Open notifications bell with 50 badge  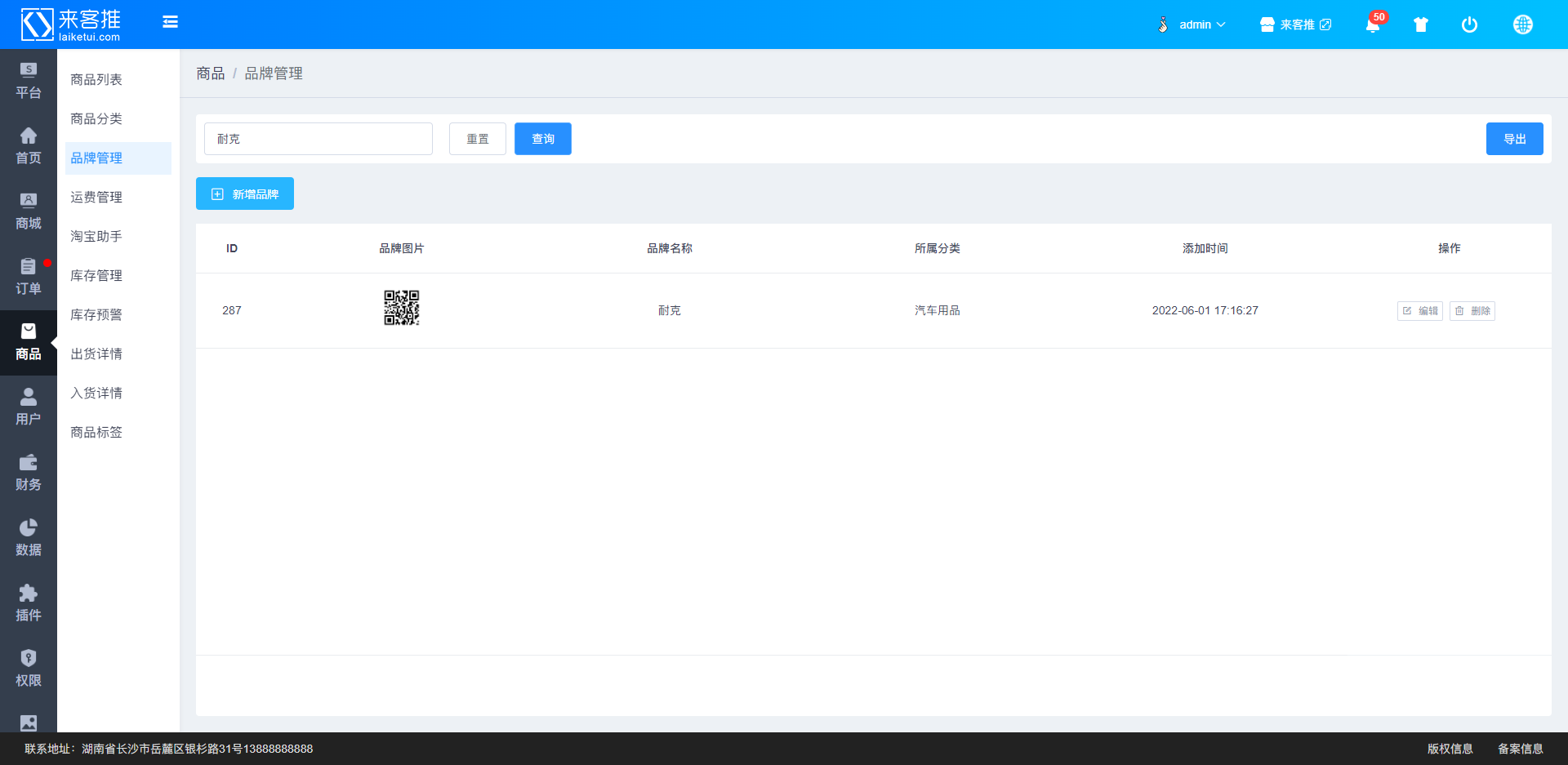(1374, 24)
